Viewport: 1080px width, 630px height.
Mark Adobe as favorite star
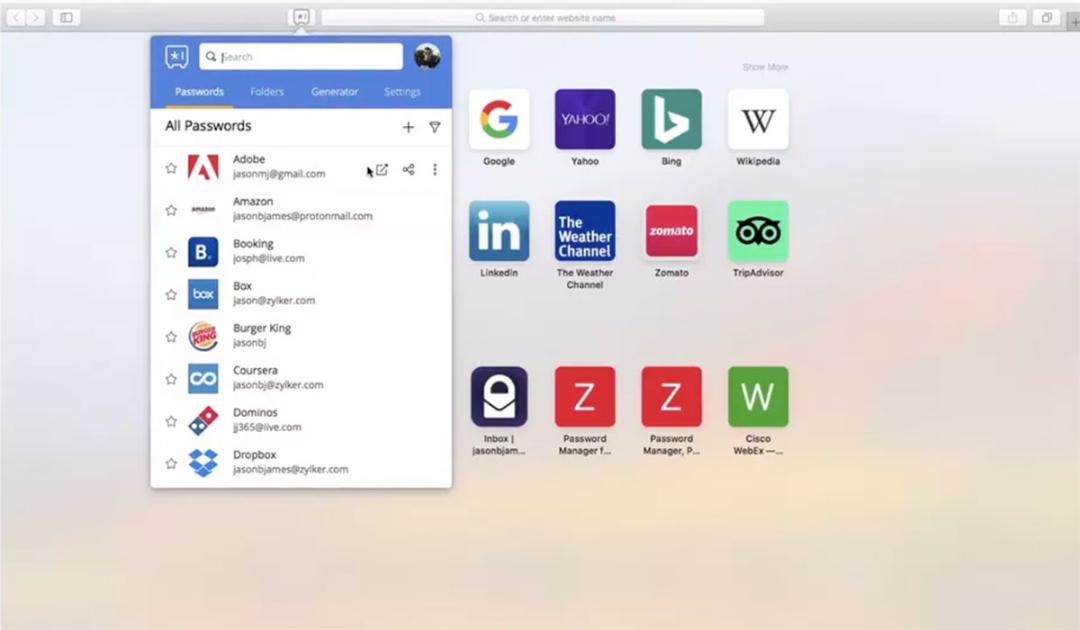pos(172,168)
